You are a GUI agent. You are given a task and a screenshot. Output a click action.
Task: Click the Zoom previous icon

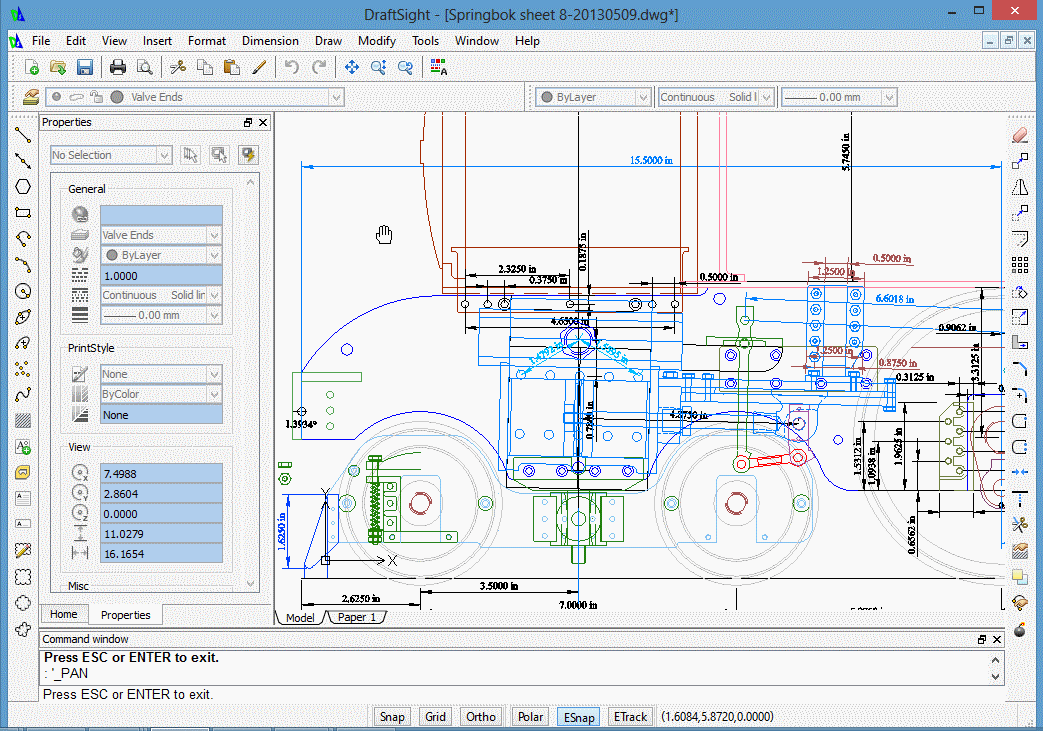click(x=405, y=67)
